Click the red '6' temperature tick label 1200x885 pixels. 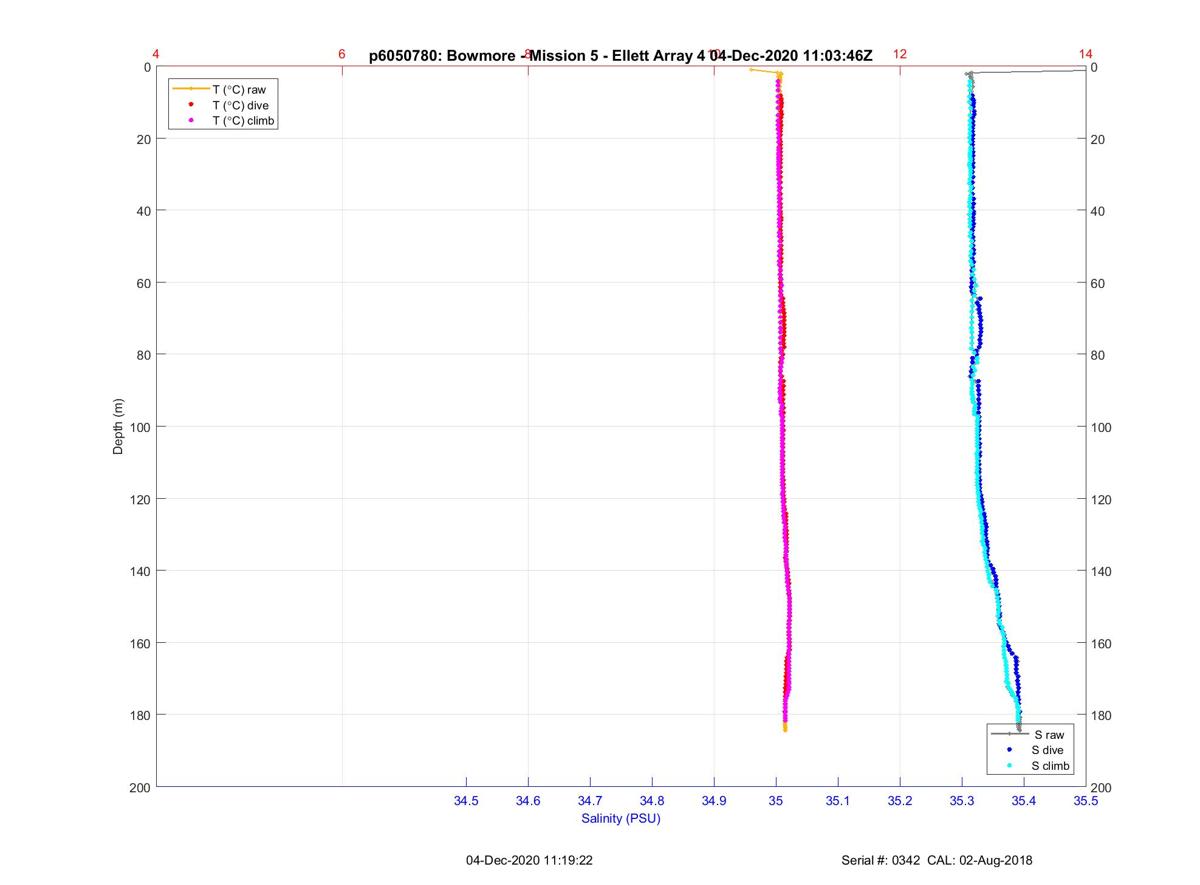click(x=342, y=54)
